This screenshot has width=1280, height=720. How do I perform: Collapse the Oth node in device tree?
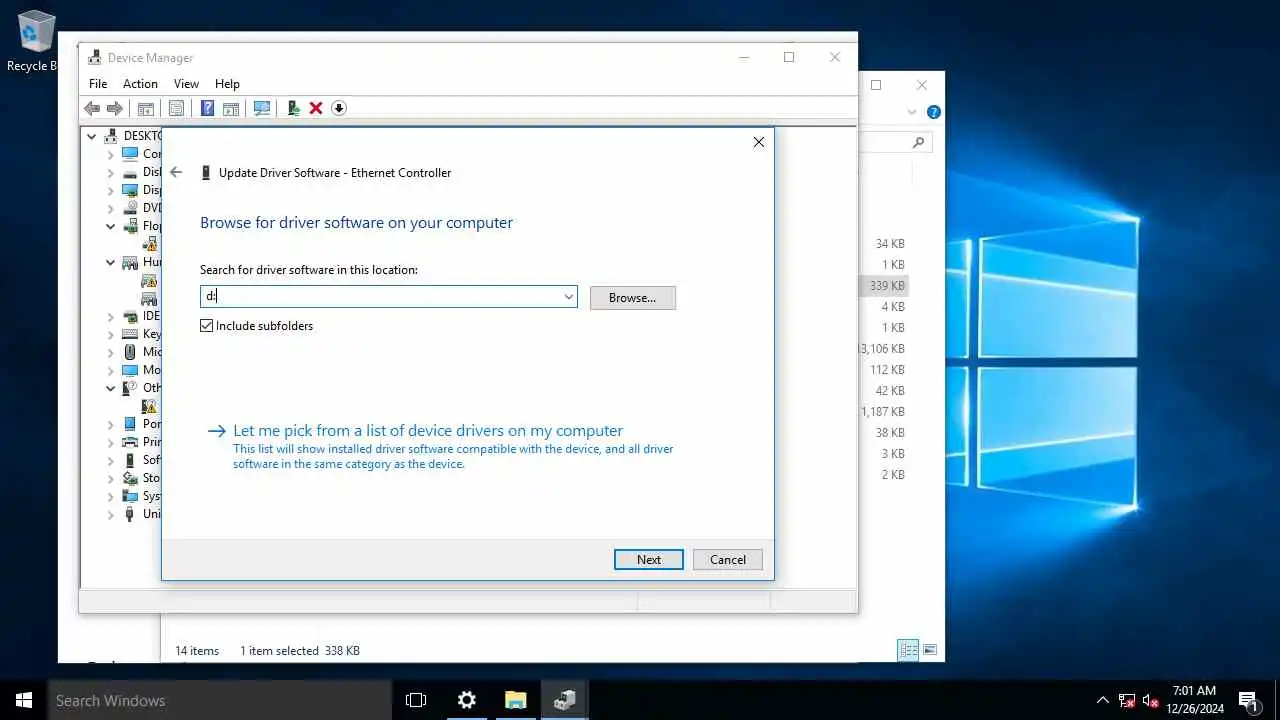pyautogui.click(x=111, y=388)
